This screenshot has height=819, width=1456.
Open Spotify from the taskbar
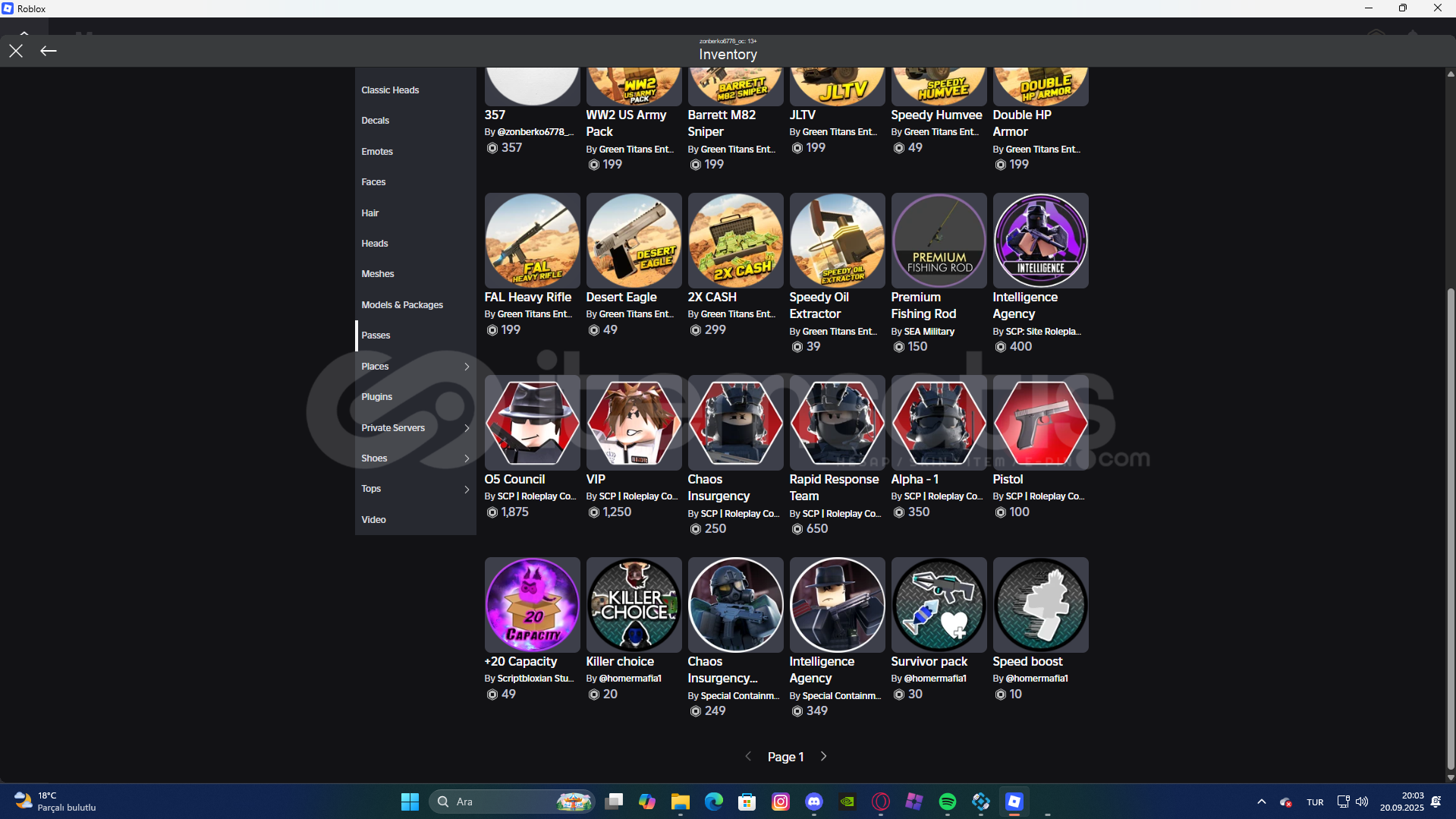tap(948, 802)
